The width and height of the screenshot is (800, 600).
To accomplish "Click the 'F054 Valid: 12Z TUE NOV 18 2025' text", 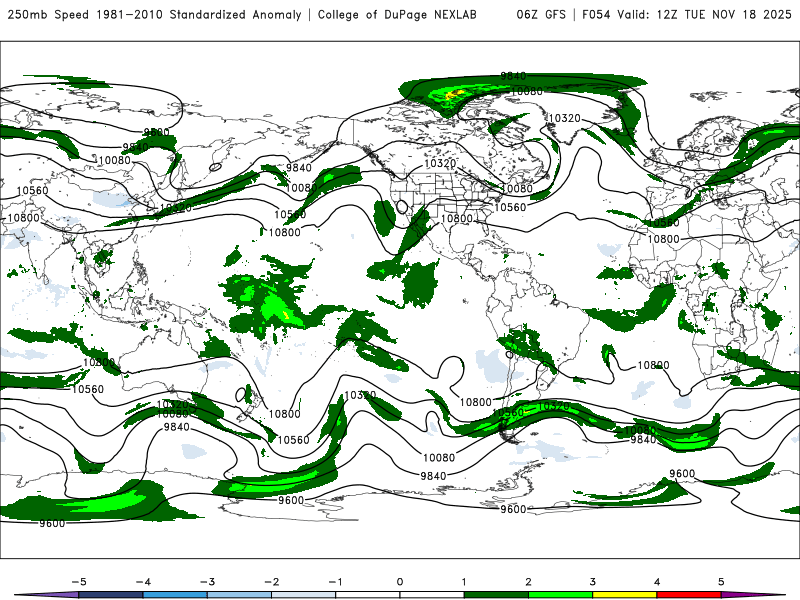I will [x=687, y=15].
